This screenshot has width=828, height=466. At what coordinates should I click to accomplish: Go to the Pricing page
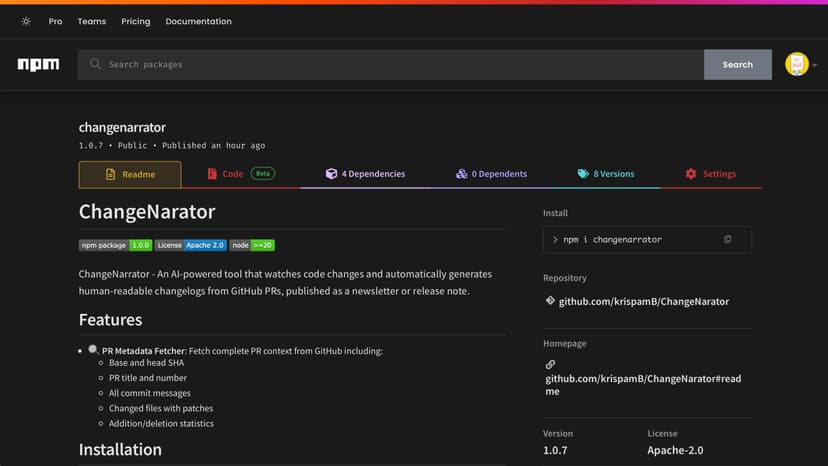[136, 22]
